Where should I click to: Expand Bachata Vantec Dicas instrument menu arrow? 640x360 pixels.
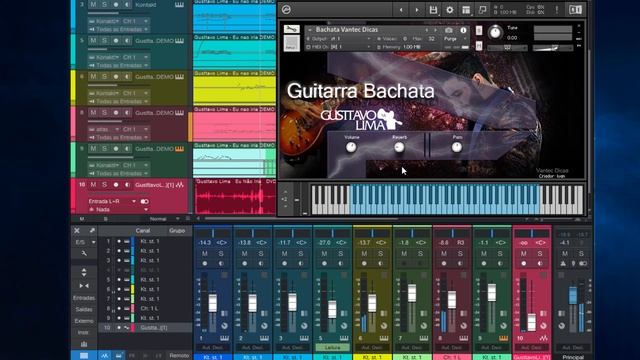310,30
